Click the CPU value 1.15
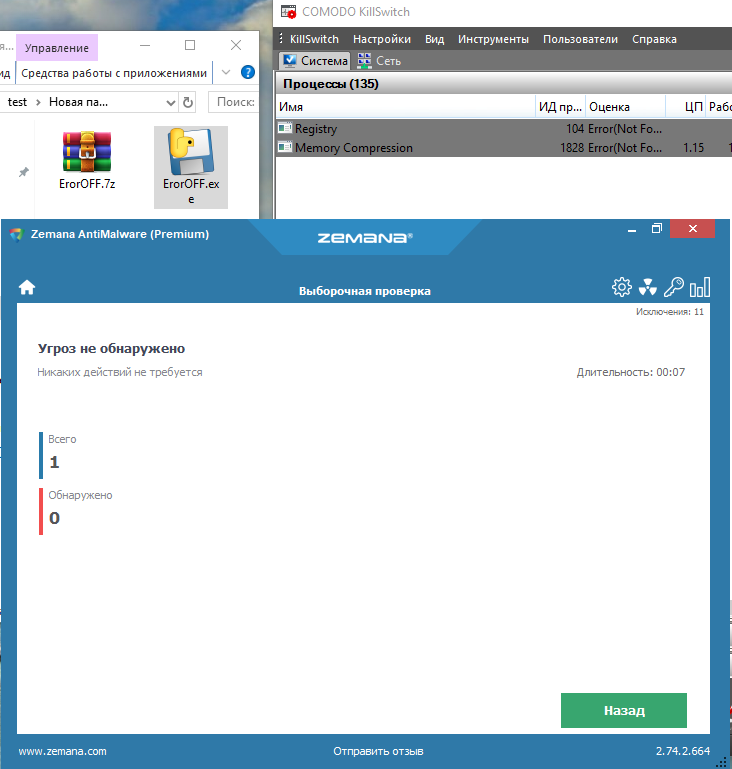 (x=693, y=148)
